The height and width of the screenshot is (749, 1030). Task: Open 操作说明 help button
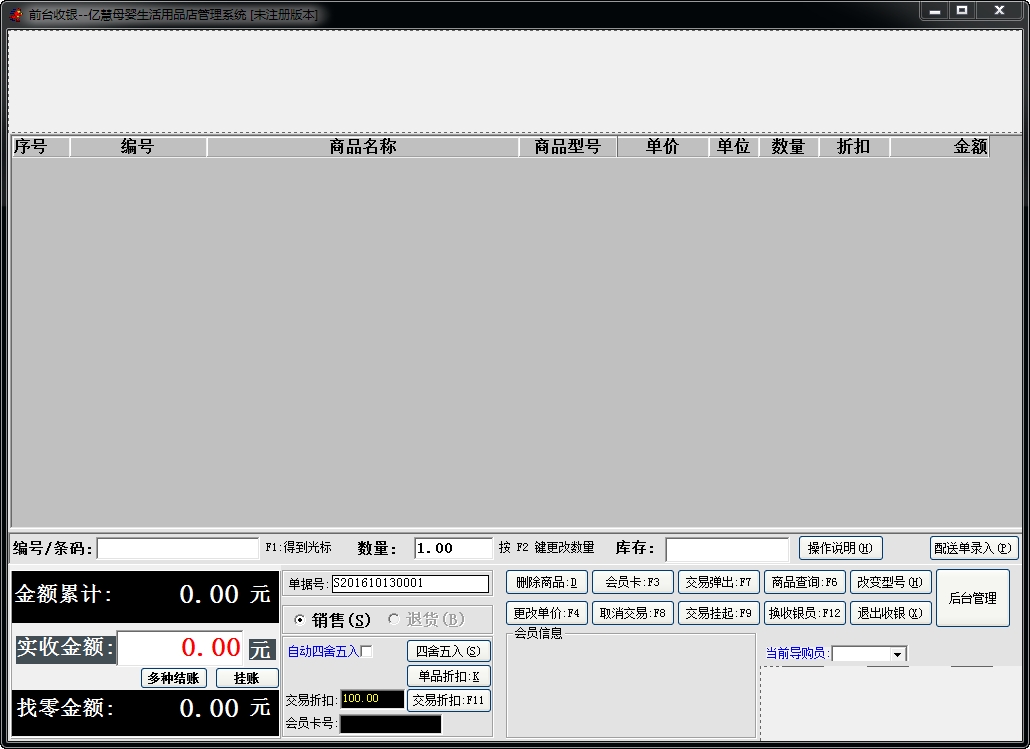tap(840, 548)
